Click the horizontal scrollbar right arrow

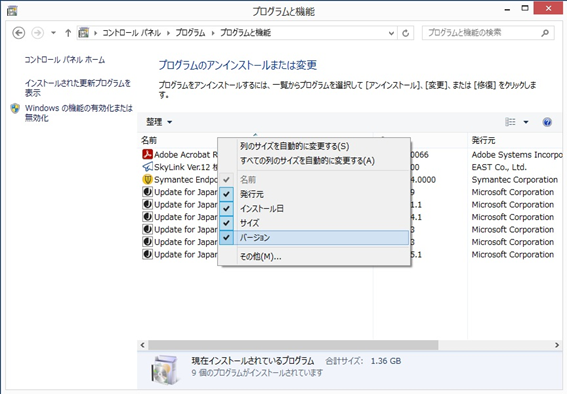(557, 345)
